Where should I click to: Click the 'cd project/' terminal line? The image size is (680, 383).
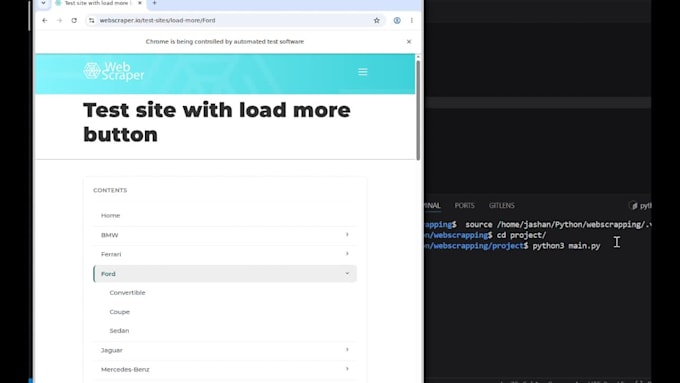coord(521,235)
